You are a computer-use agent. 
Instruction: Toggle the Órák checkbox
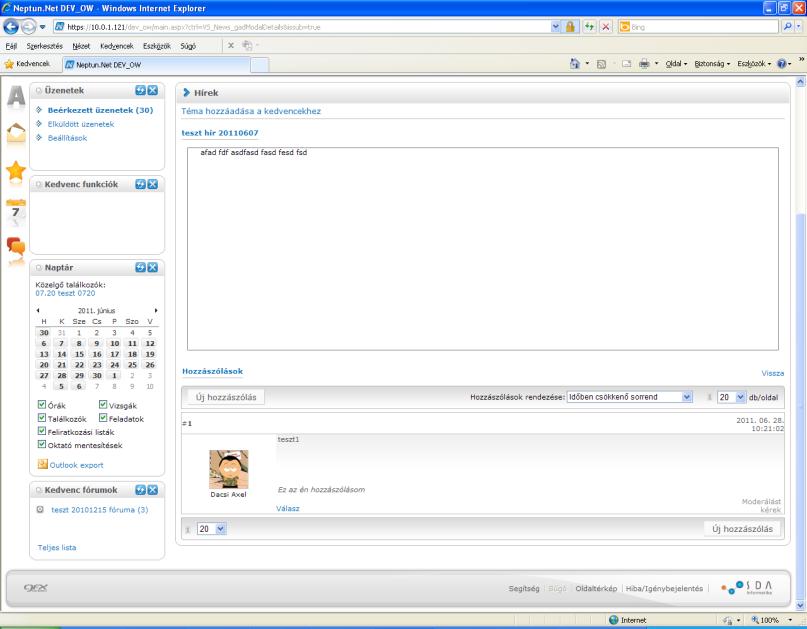(x=42, y=405)
